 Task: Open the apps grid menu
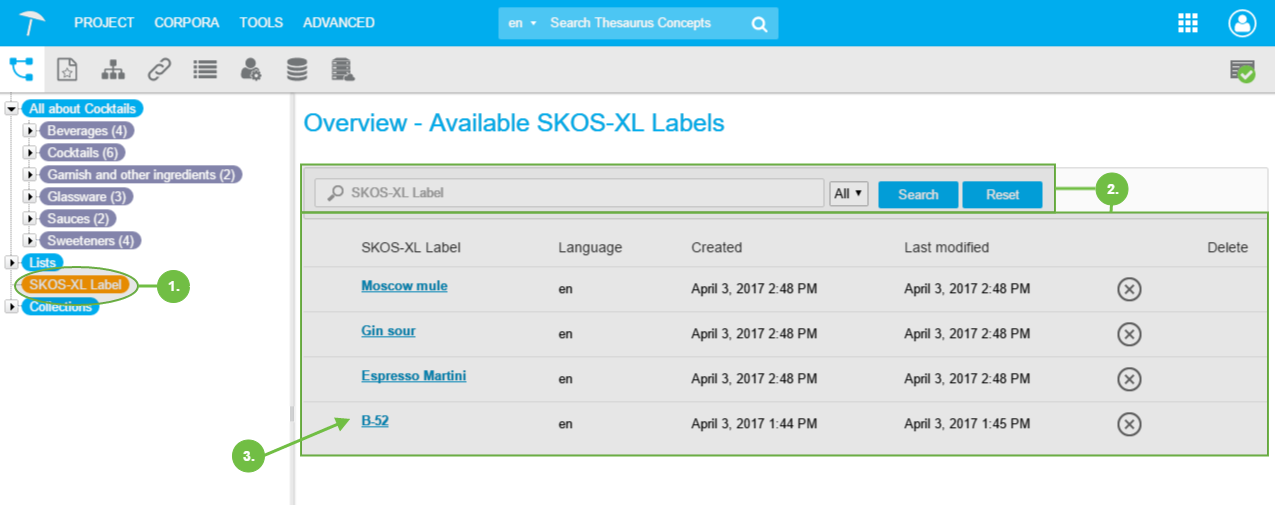[x=1188, y=23]
